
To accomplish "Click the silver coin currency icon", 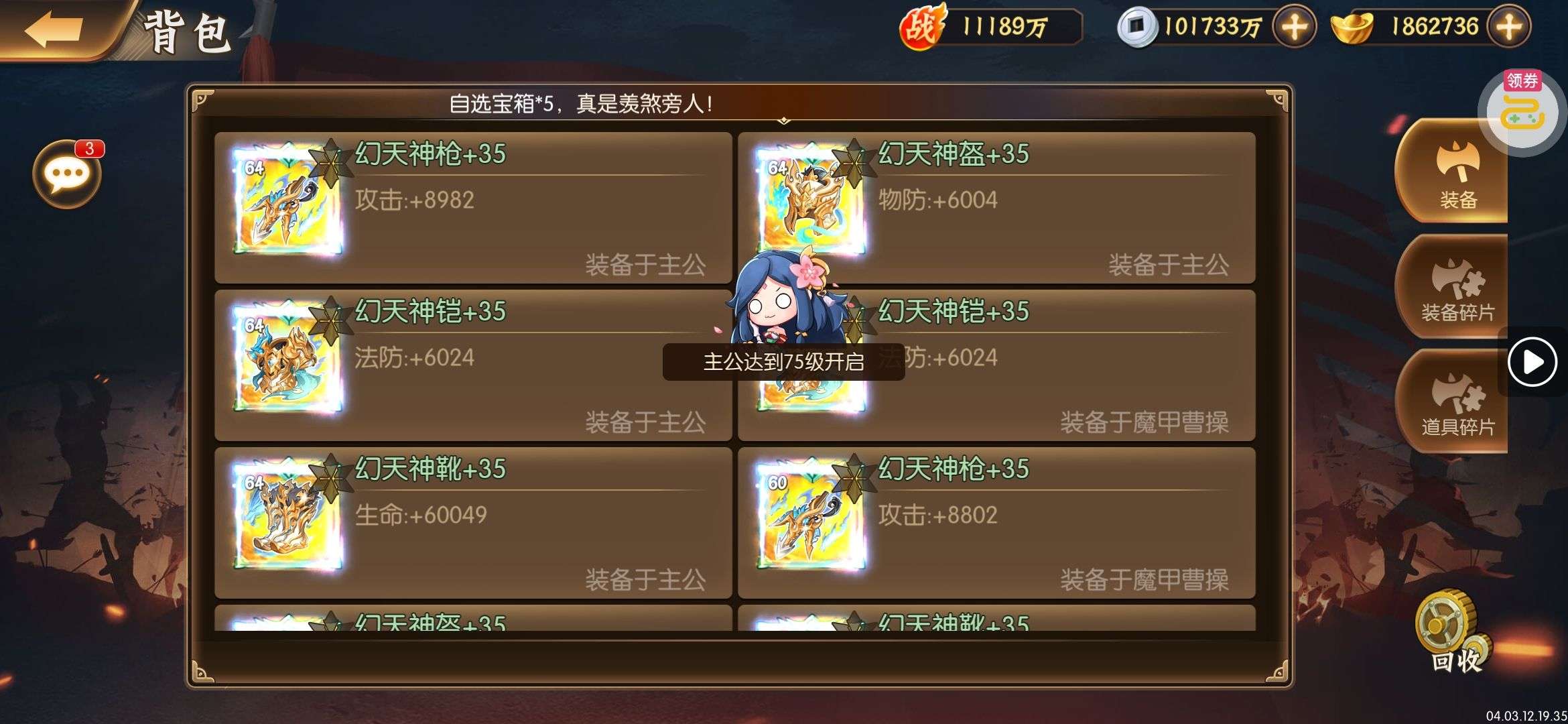I will pyautogui.click(x=1137, y=27).
